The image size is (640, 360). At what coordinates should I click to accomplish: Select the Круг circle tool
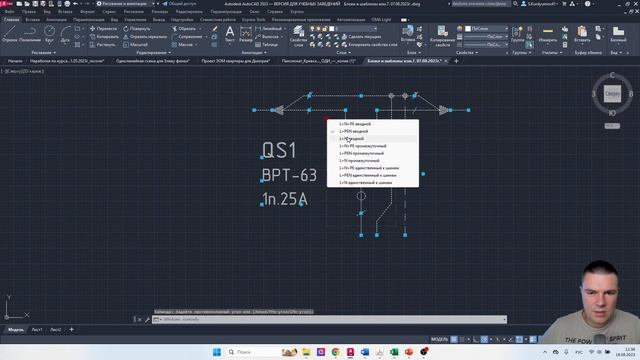(x=49, y=33)
